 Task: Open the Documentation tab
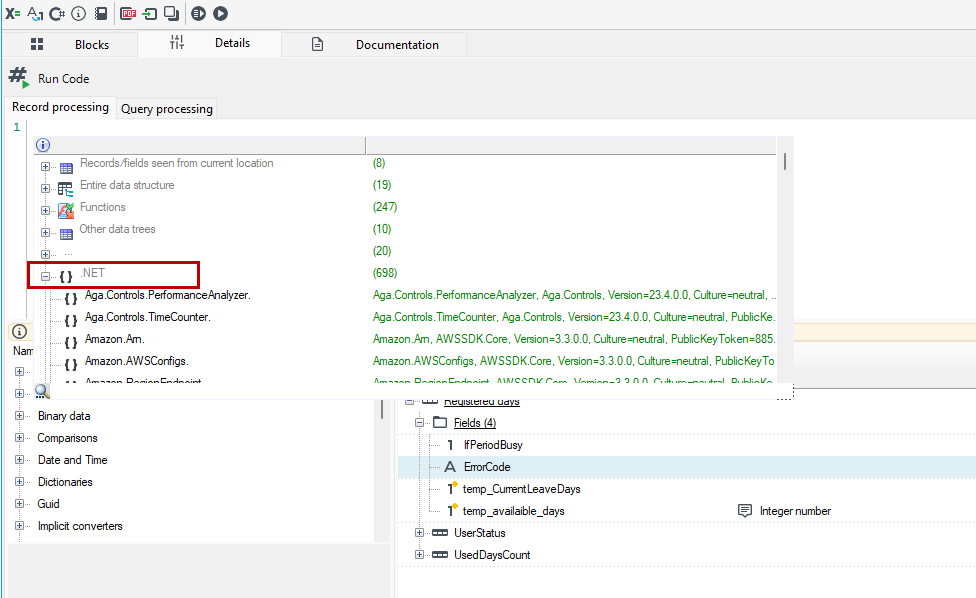[375, 44]
